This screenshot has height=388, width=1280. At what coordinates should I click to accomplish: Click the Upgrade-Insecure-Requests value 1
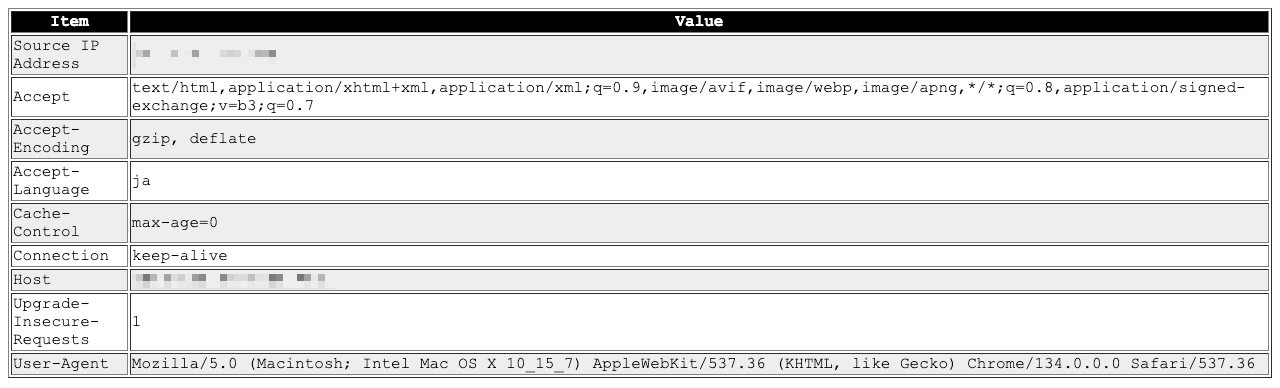point(136,322)
